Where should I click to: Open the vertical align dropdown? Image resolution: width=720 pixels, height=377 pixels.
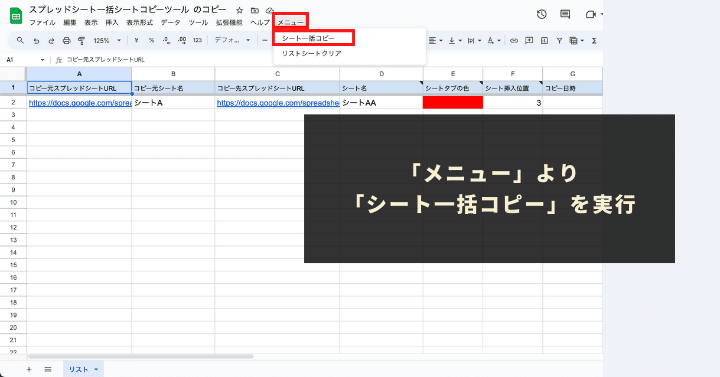click(455, 40)
